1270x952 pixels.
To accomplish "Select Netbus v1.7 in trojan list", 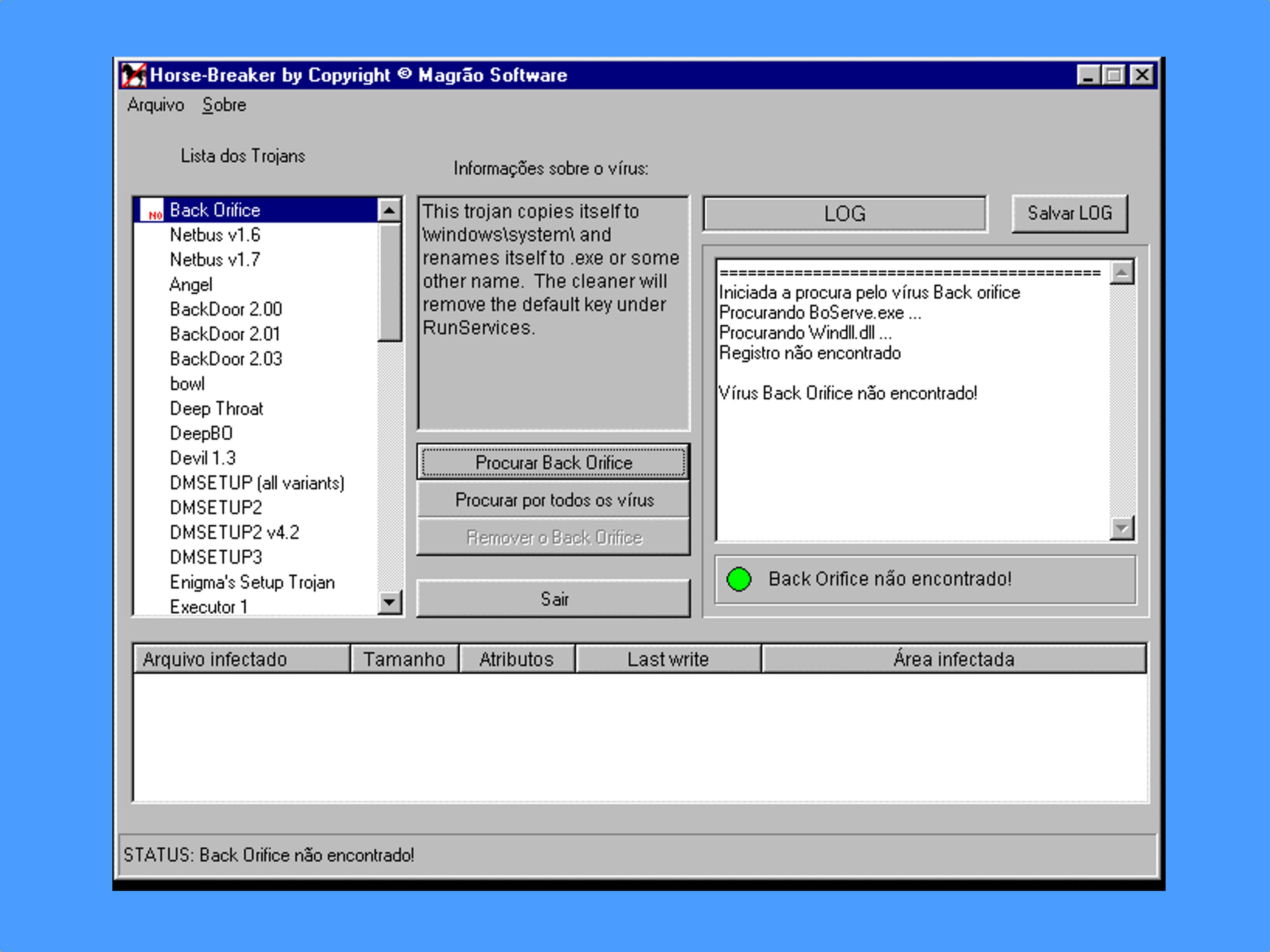I will [x=215, y=260].
